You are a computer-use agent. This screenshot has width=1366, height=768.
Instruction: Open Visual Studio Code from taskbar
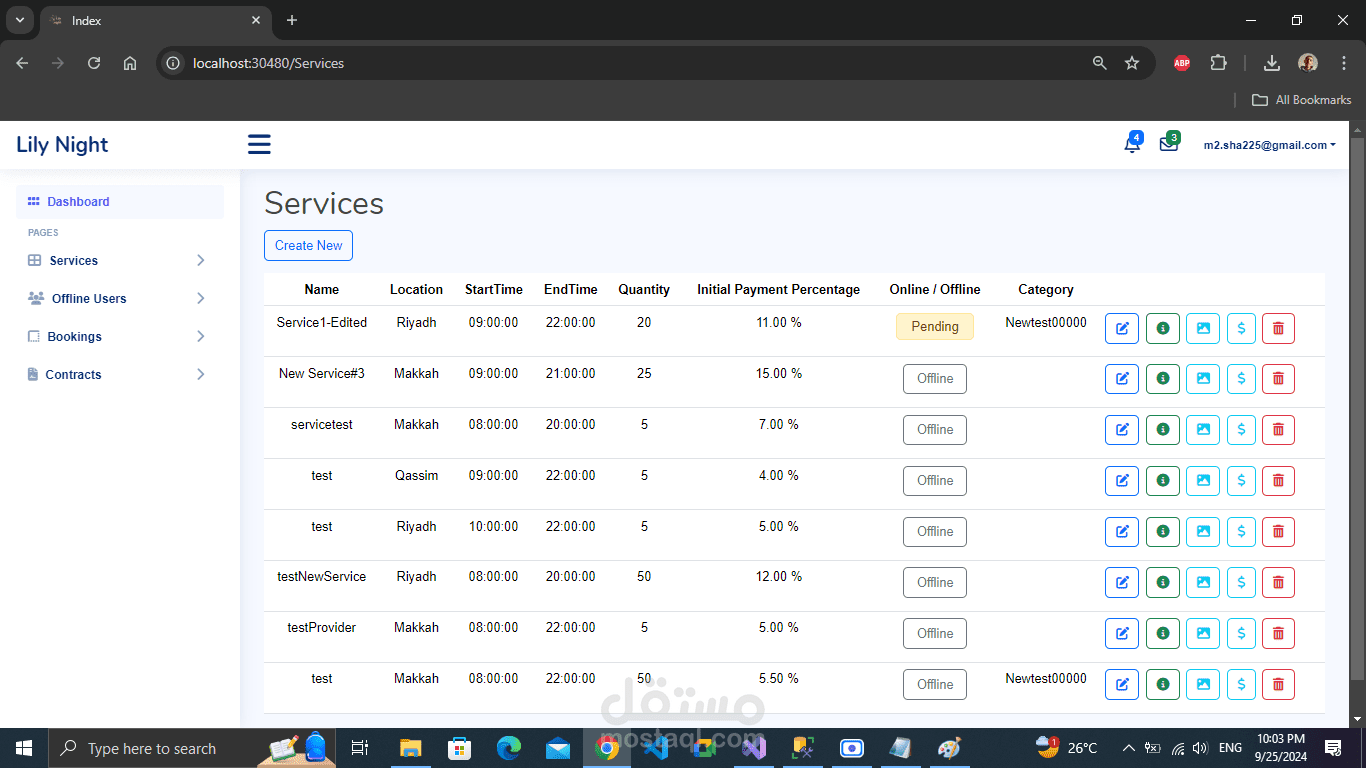tap(656, 748)
